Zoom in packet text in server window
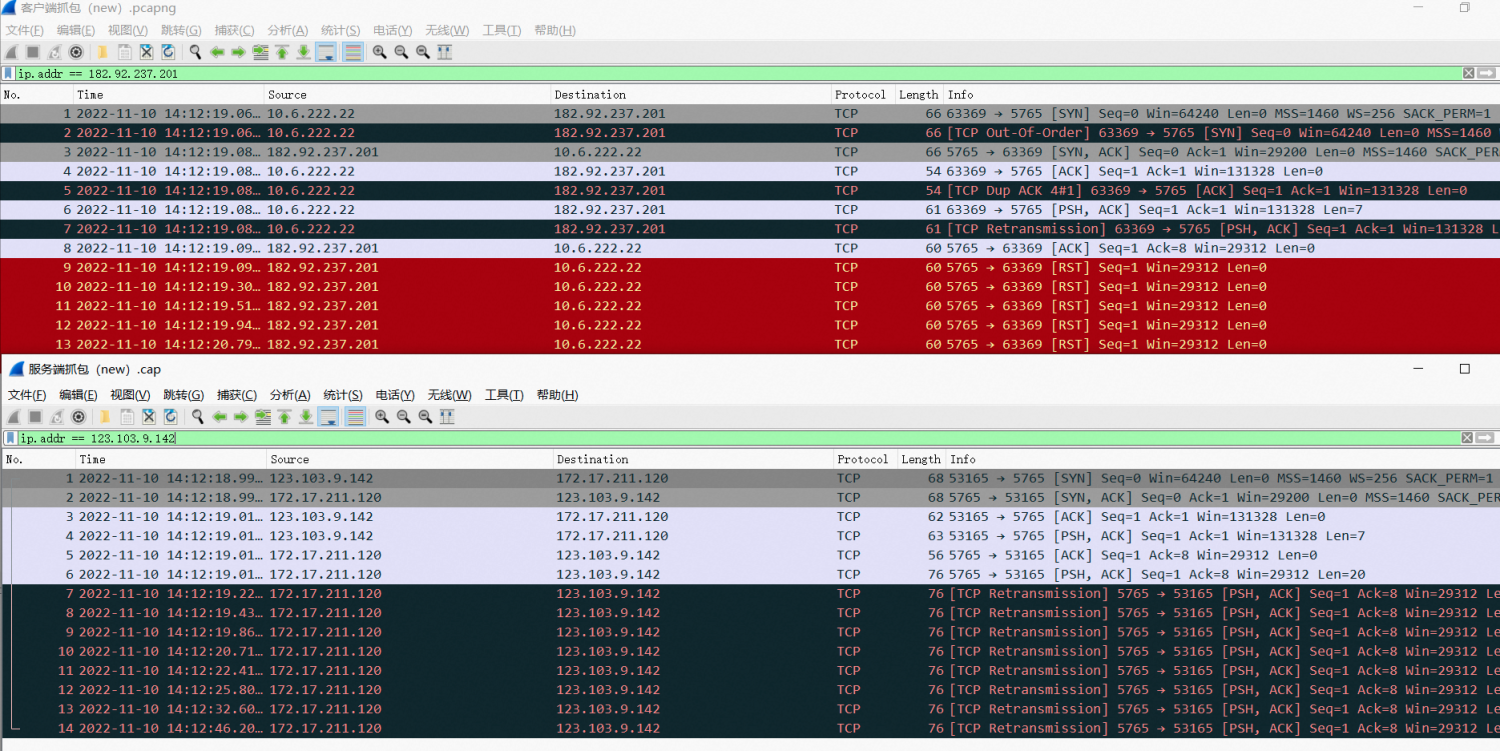Image resolution: width=1500 pixels, height=751 pixels. pyautogui.click(x=382, y=417)
